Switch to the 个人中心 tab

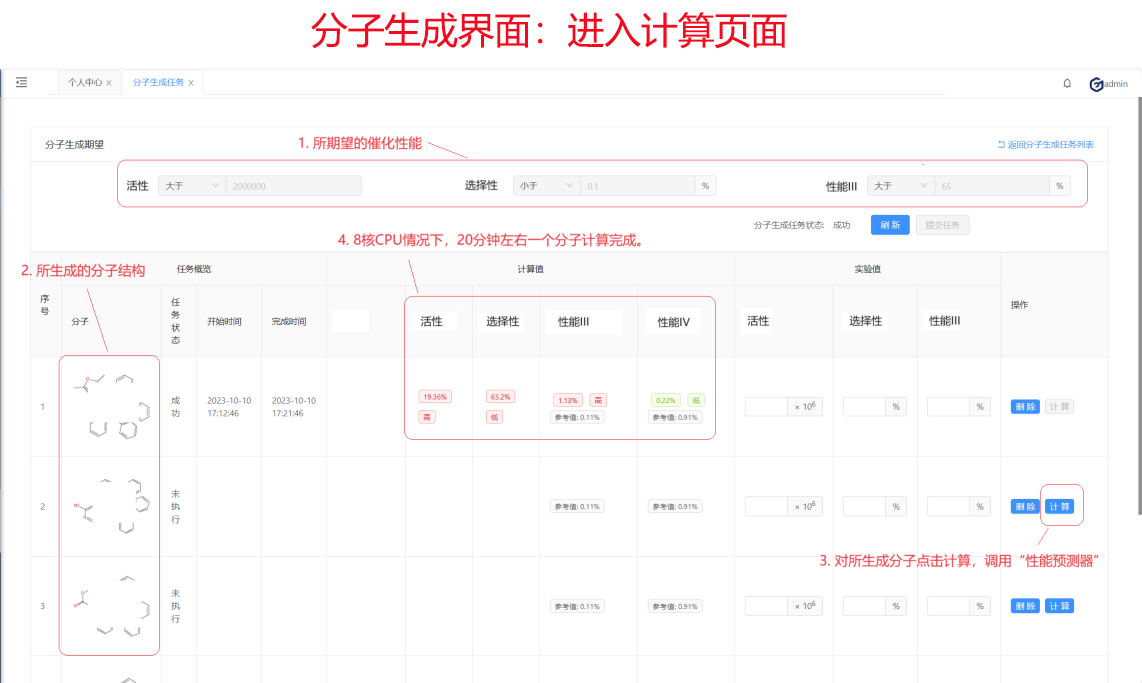click(x=84, y=83)
